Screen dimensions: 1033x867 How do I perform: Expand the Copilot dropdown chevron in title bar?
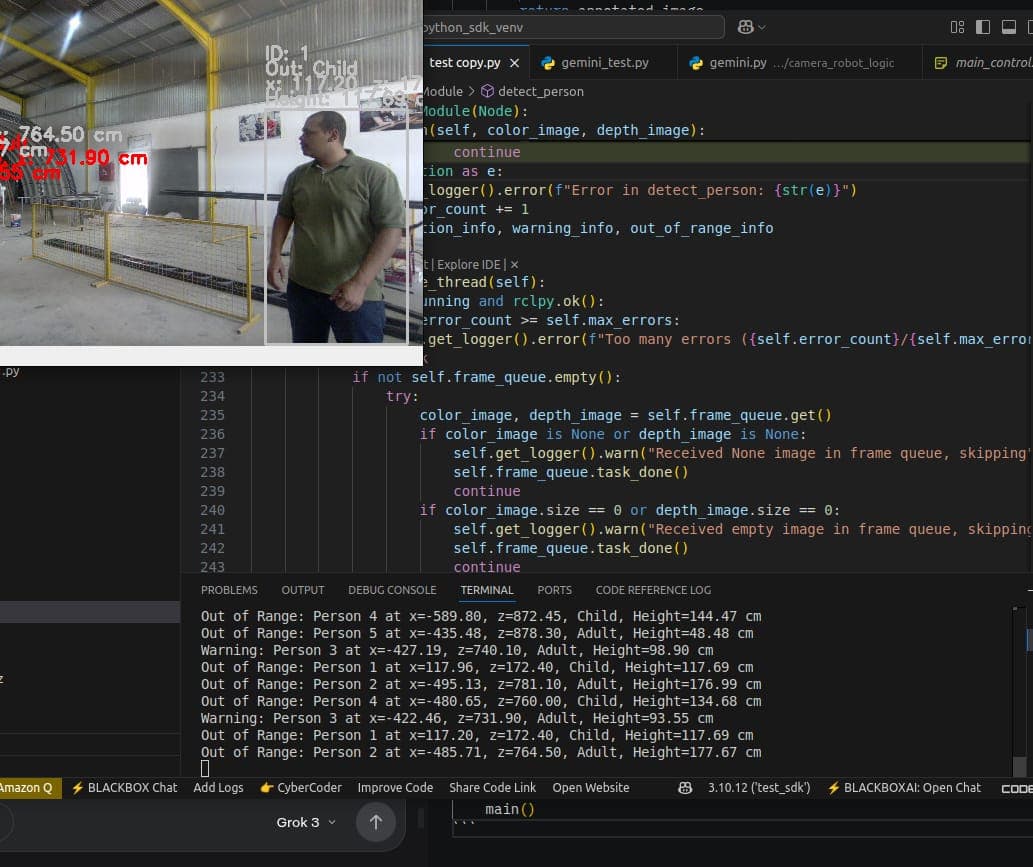[762, 27]
